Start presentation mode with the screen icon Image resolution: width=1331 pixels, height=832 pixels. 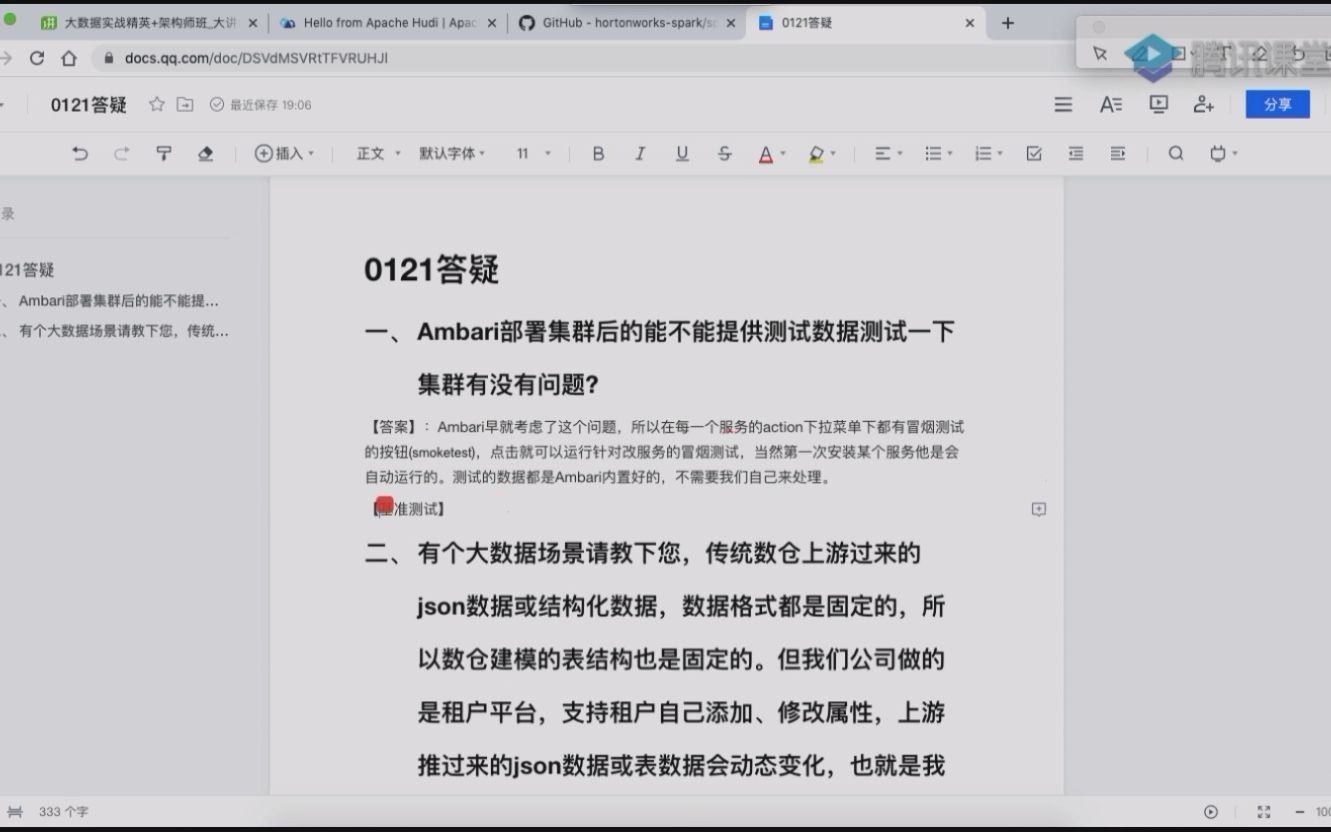pyautogui.click(x=1159, y=104)
